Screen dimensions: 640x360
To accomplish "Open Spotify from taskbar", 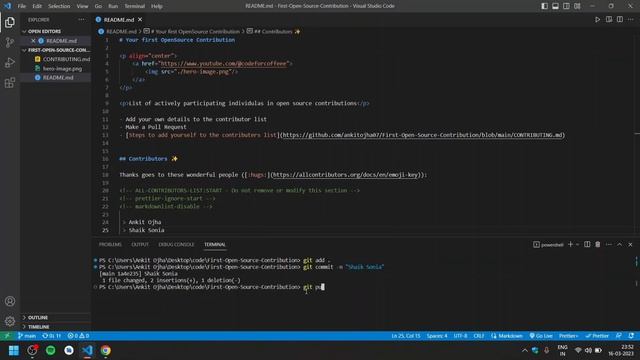I will tap(51, 351).
